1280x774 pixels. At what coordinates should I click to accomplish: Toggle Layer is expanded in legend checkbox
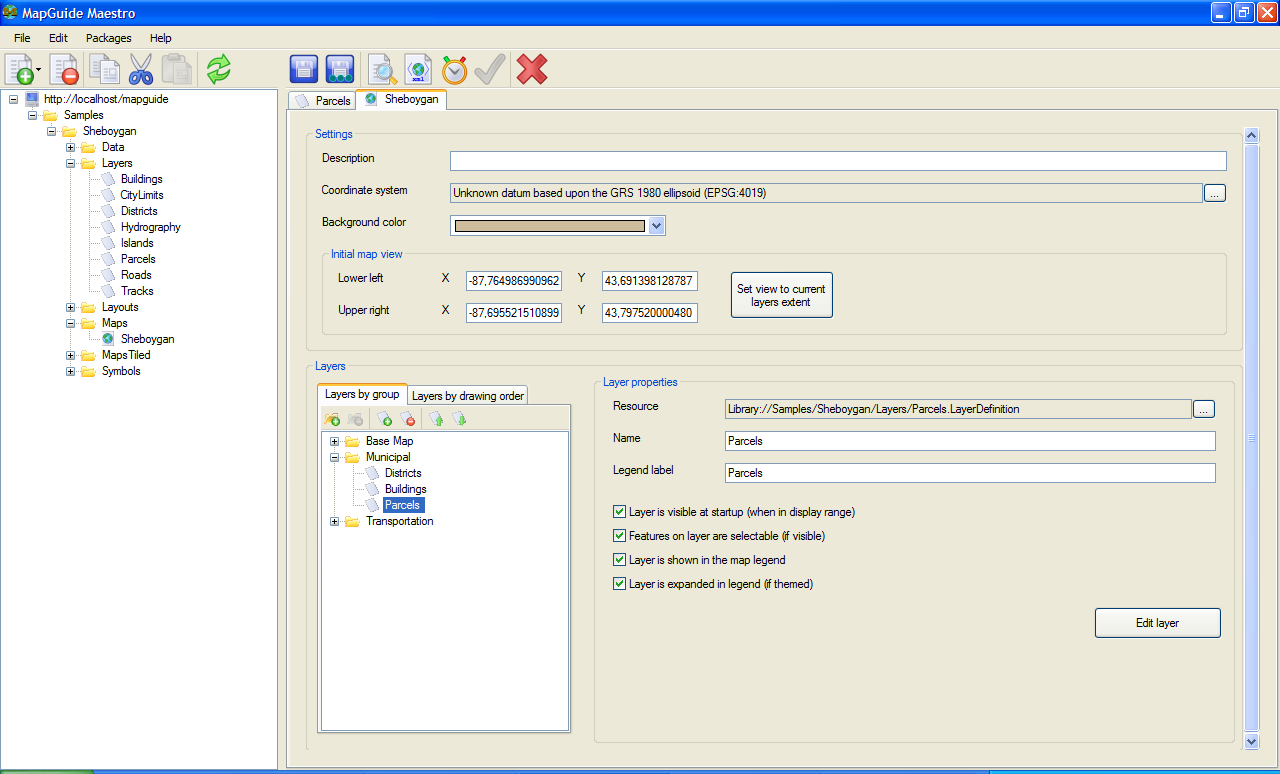click(620, 584)
